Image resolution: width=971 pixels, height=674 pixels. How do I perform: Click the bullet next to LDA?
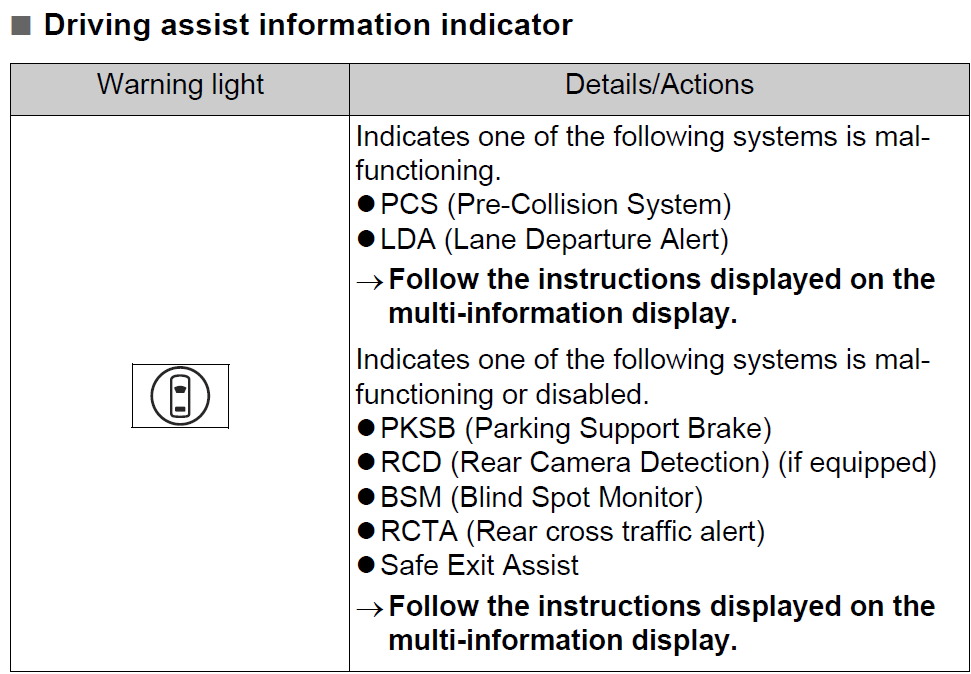click(x=366, y=239)
